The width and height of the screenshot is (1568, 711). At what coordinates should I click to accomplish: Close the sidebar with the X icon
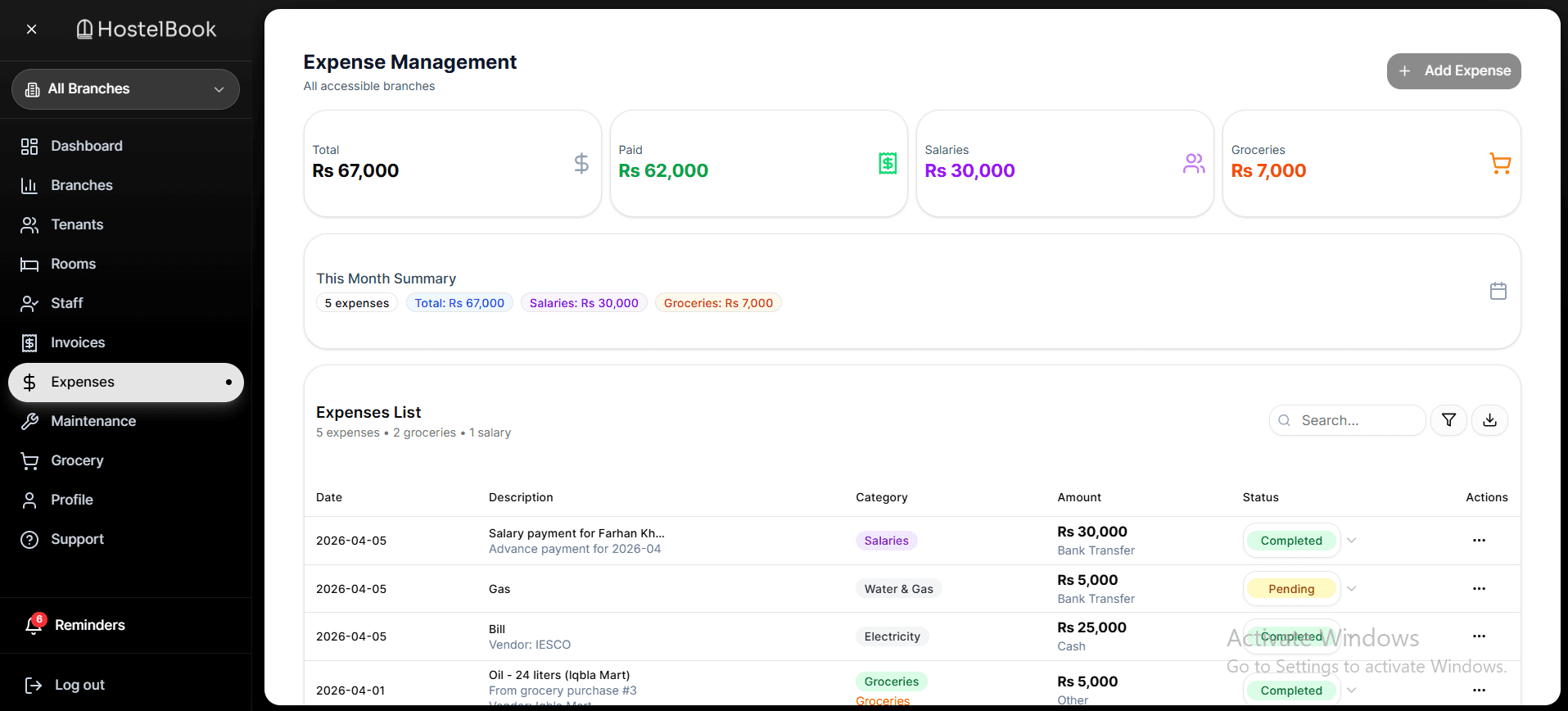tap(31, 29)
